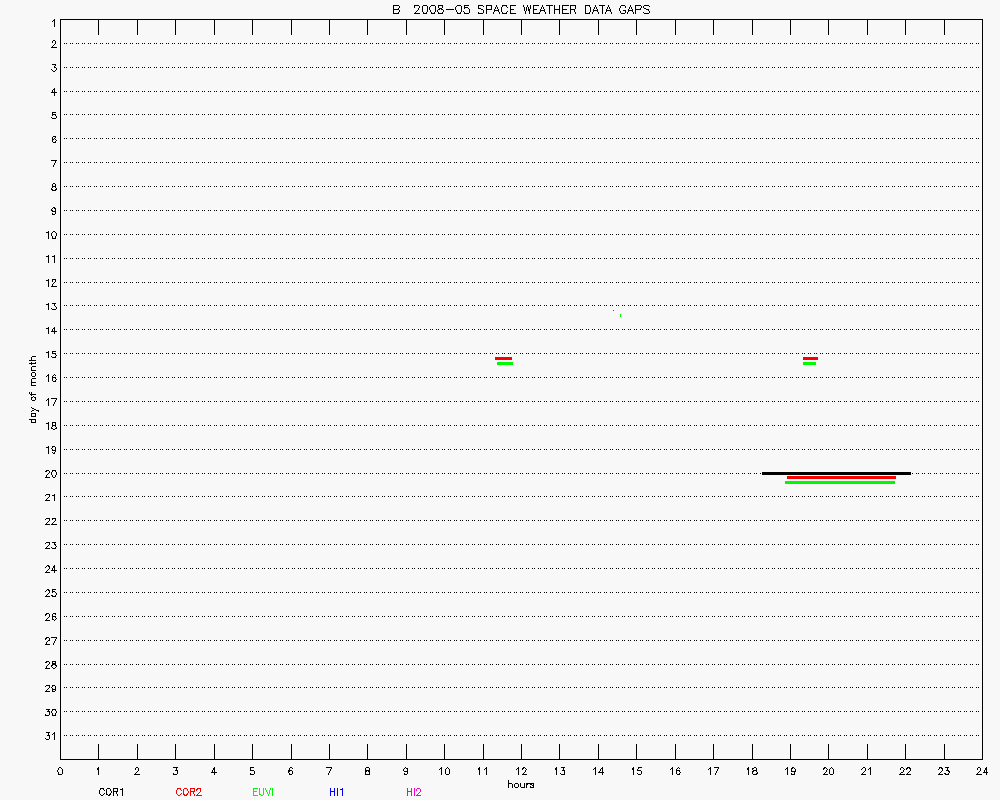Click the green EUVI gap bar on day 20
The image size is (1000, 800).
[840, 482]
